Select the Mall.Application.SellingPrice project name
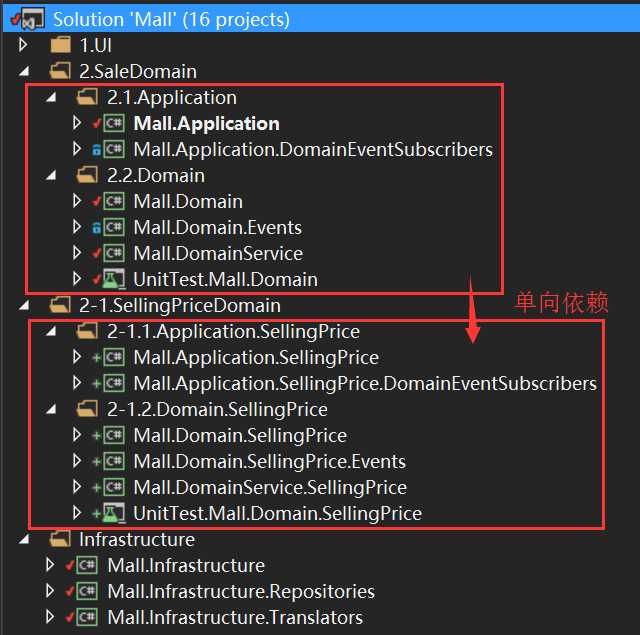The width and height of the screenshot is (640, 635). click(x=256, y=358)
